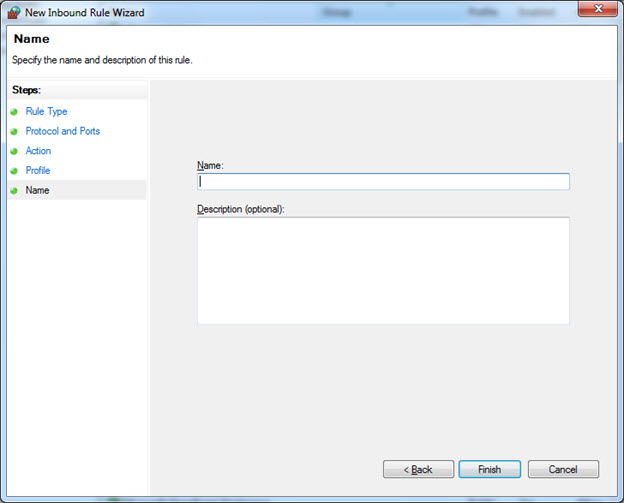The image size is (624, 503).
Task: Click the 'Name:' field label
Action: pyautogui.click(x=210, y=166)
